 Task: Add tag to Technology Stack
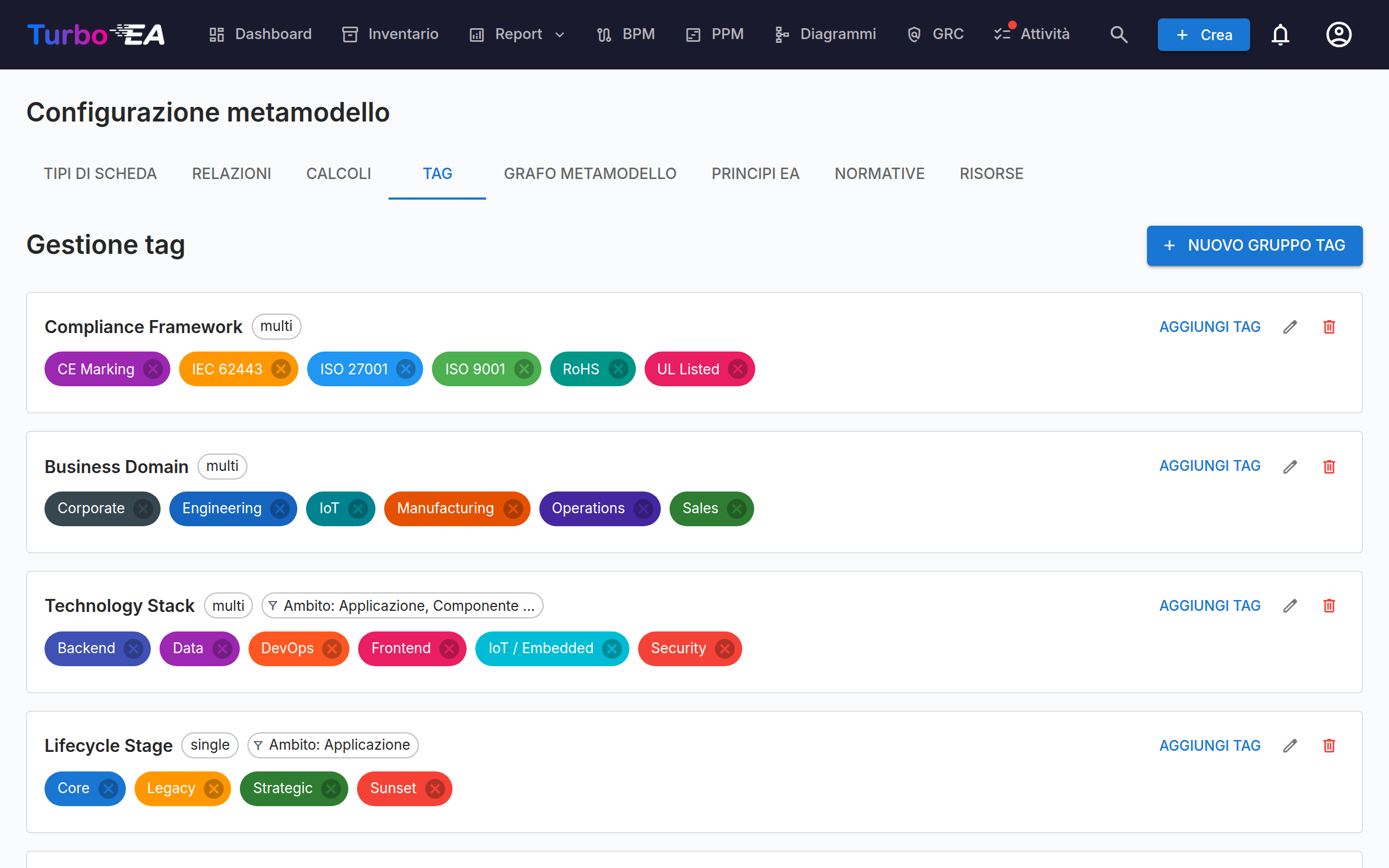(1210, 606)
